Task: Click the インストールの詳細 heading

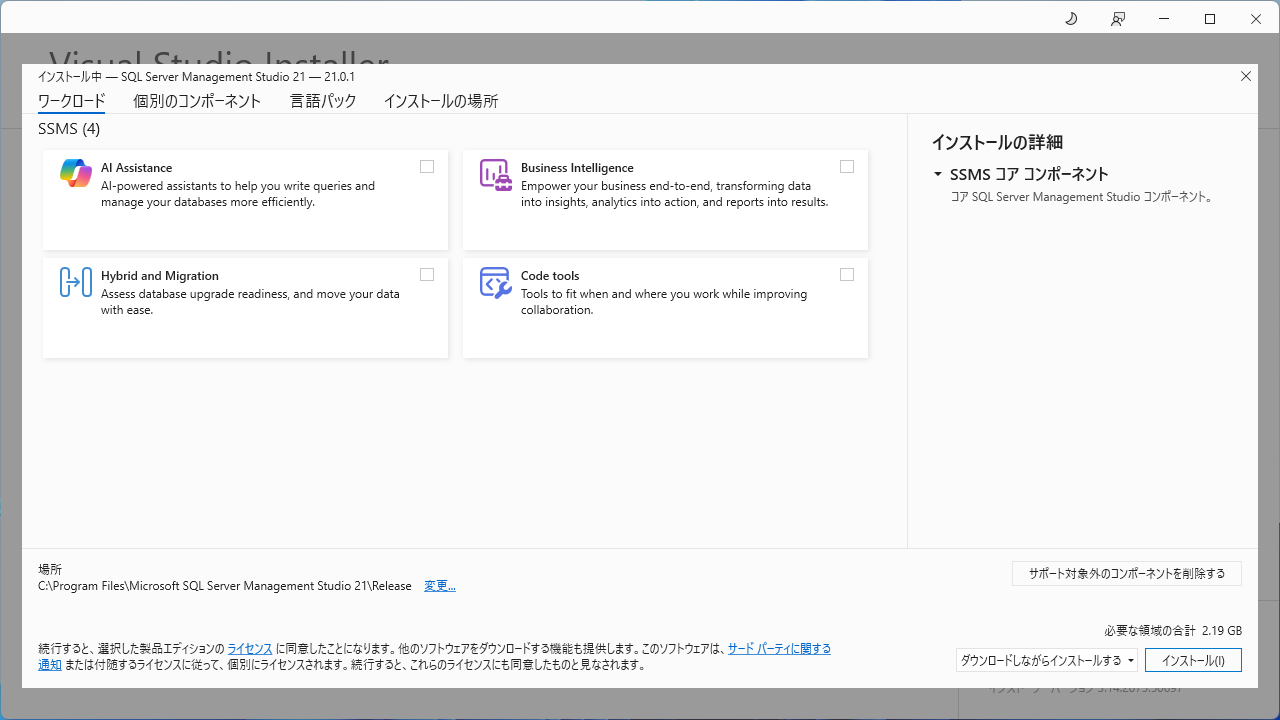Action: (996, 142)
